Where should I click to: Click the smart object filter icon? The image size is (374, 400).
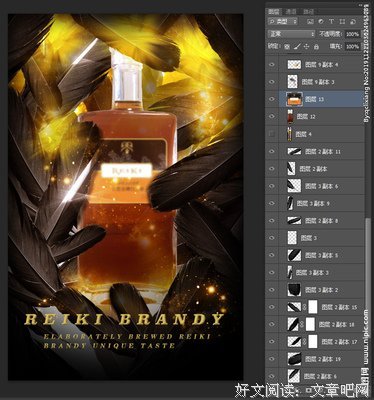[353, 22]
